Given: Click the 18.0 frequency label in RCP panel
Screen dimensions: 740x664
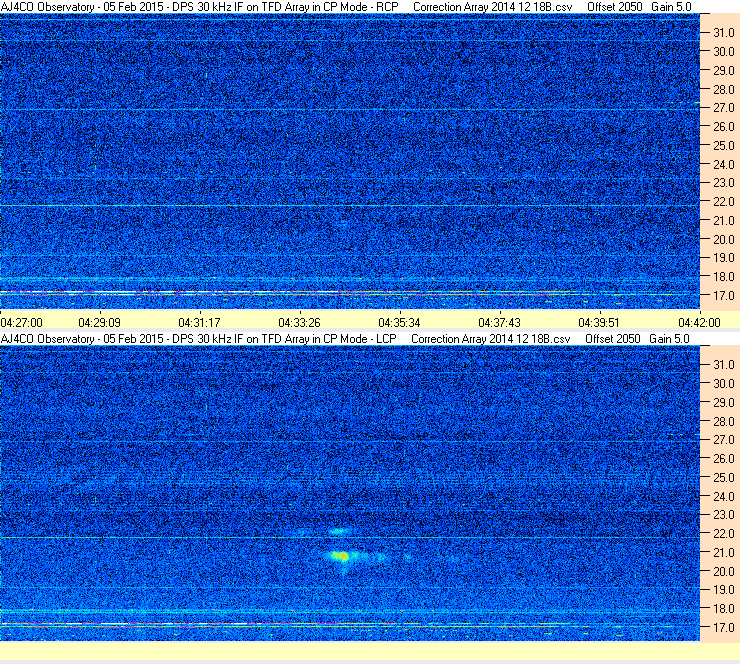Looking at the screenshot, I should [x=723, y=277].
